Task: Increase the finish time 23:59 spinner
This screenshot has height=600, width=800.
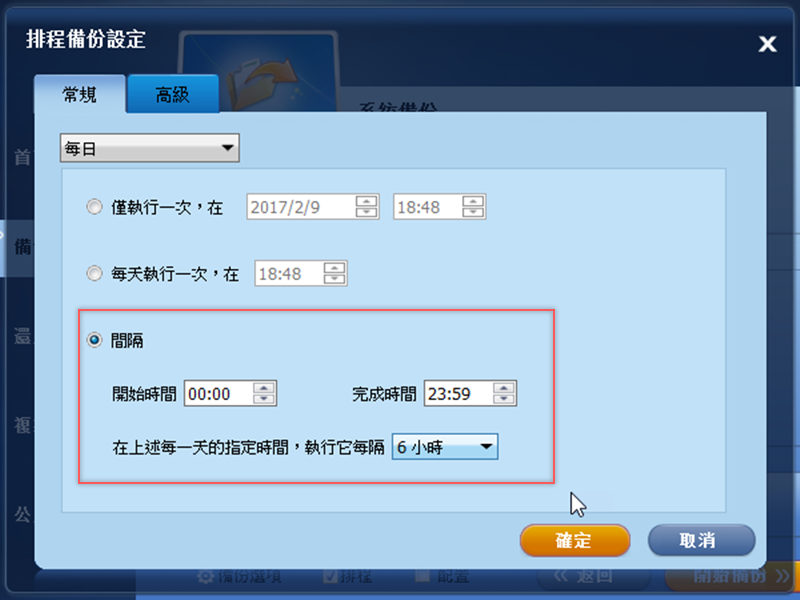Action: point(504,388)
